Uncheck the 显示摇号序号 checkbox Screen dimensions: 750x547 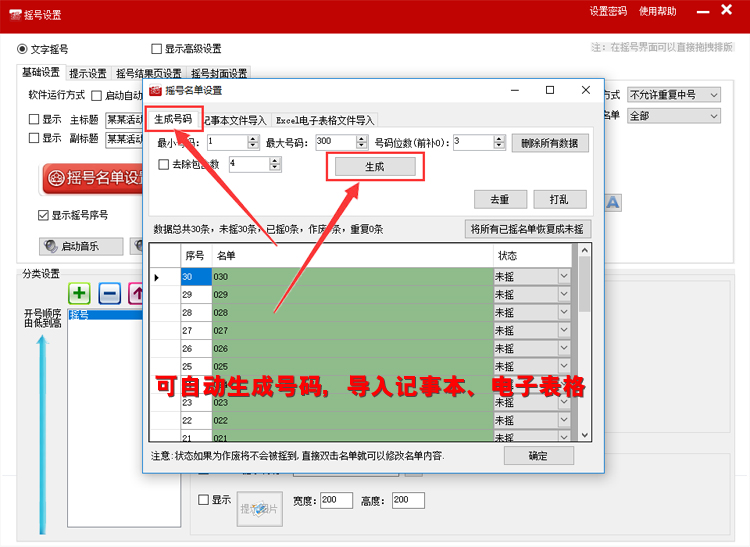click(43, 215)
